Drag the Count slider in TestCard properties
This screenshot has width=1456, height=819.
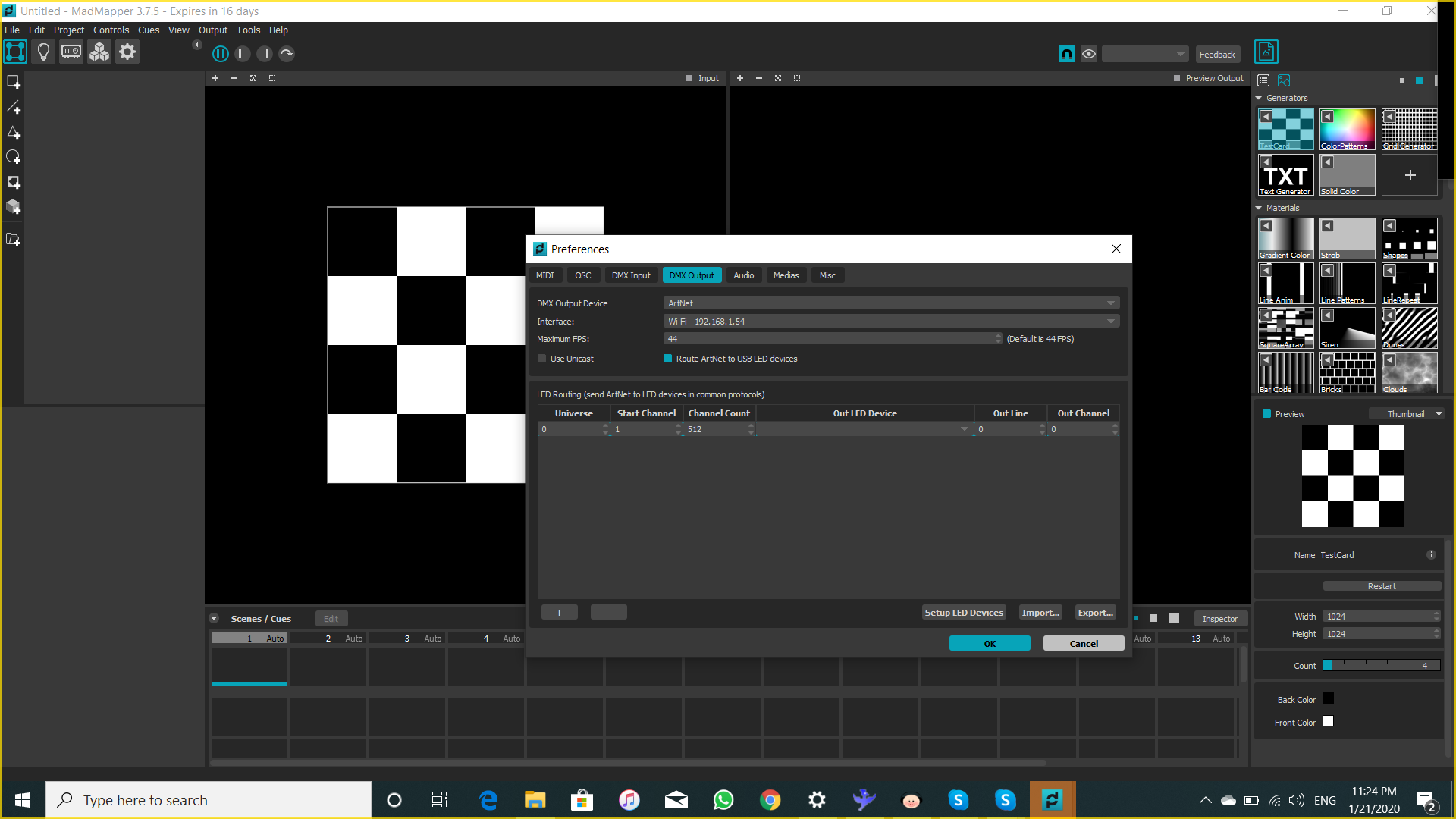pyautogui.click(x=1328, y=665)
